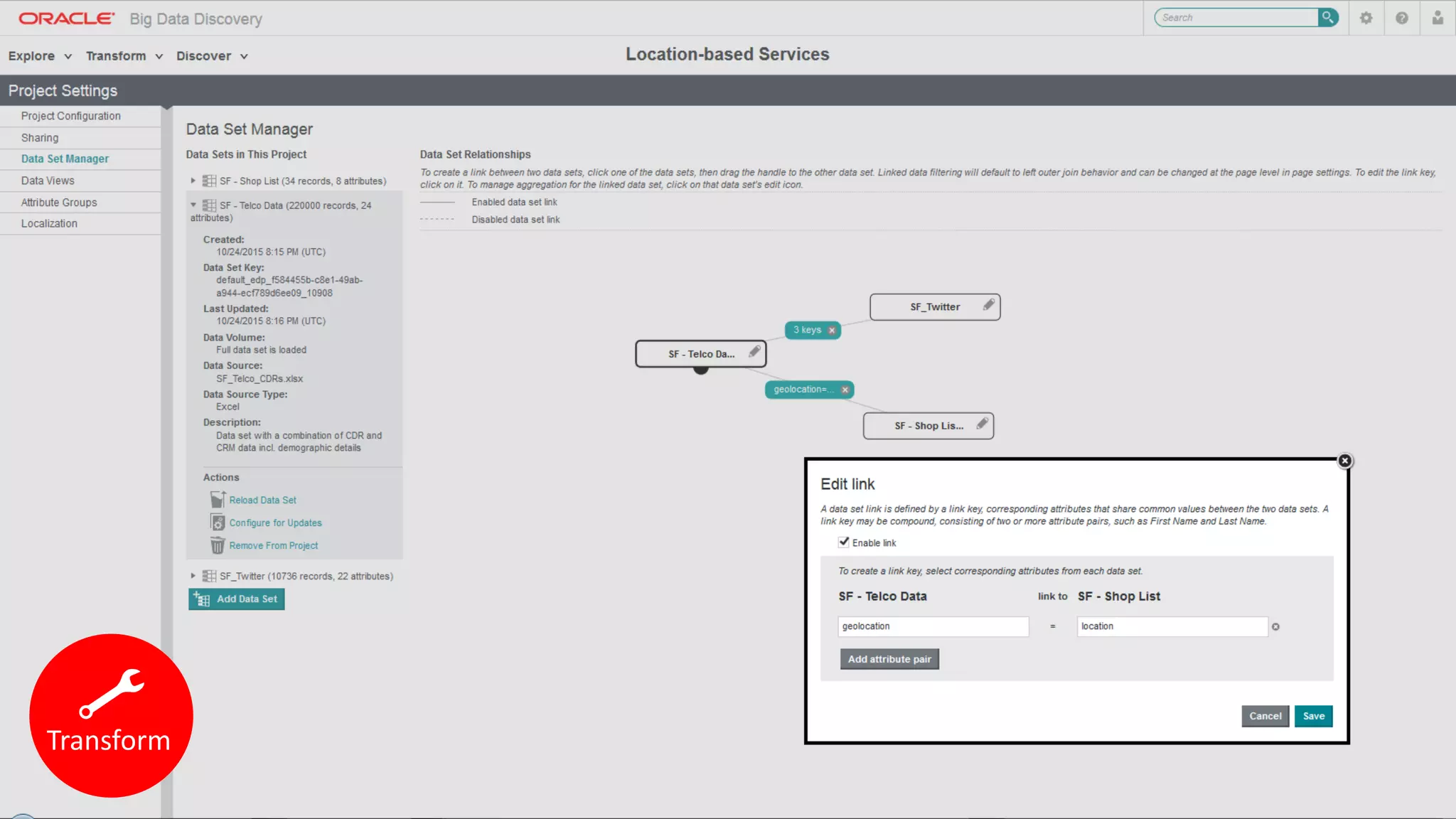Expand SF - Shop List data set

193,181
